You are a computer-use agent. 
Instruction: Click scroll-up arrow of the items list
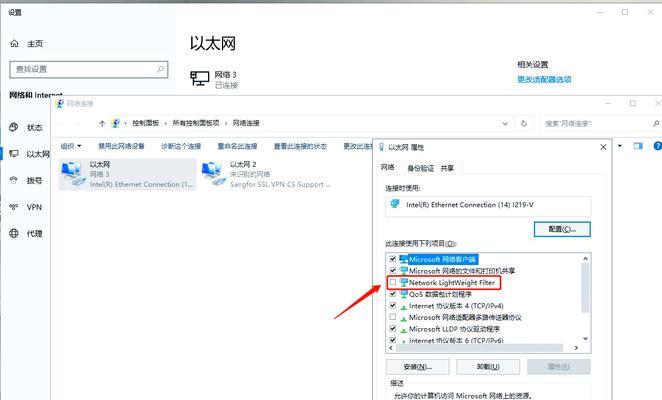(x=585, y=259)
